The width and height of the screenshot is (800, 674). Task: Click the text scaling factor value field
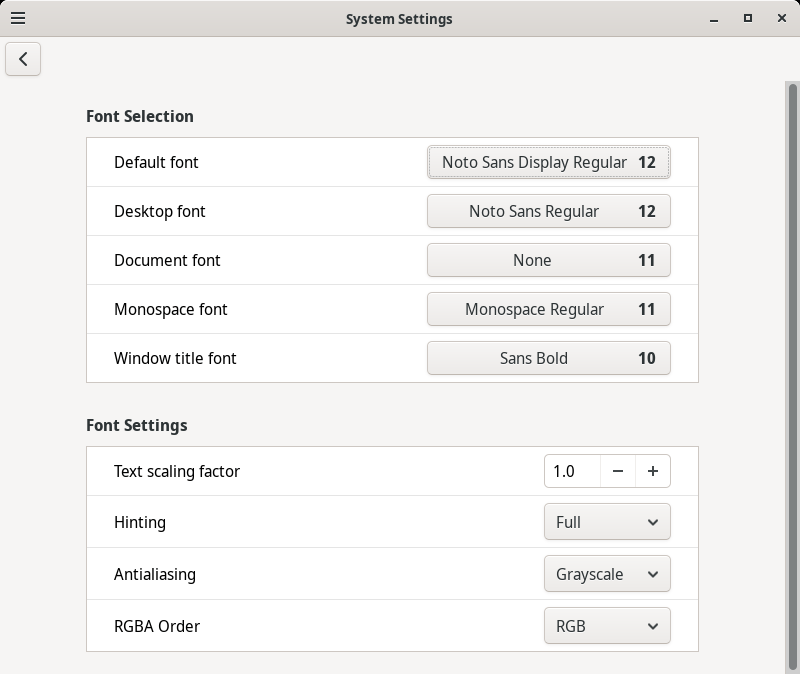coord(572,471)
